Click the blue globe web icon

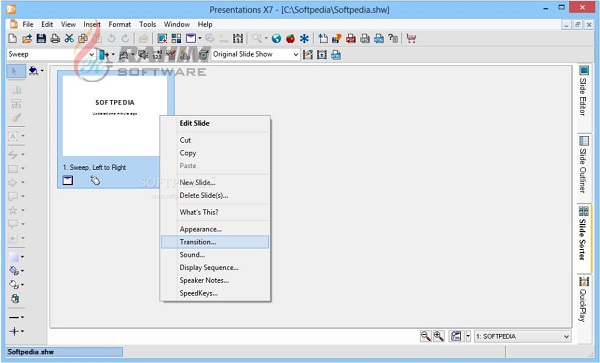pyautogui.click(x=276, y=38)
